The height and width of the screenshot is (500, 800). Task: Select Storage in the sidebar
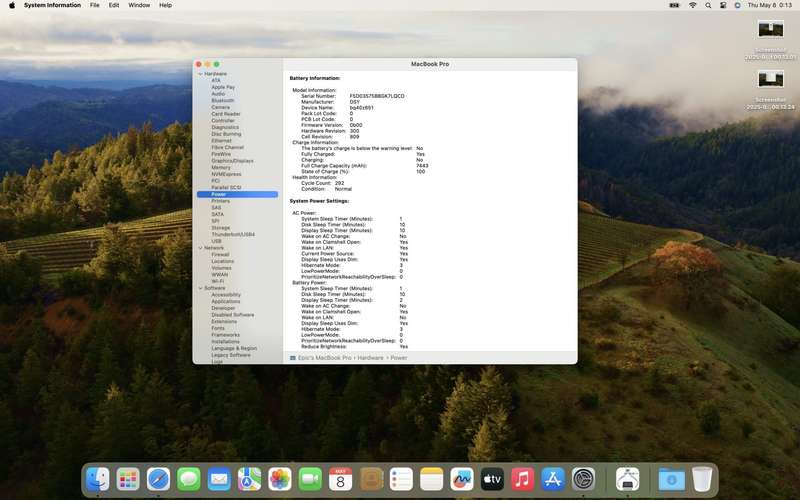point(220,228)
